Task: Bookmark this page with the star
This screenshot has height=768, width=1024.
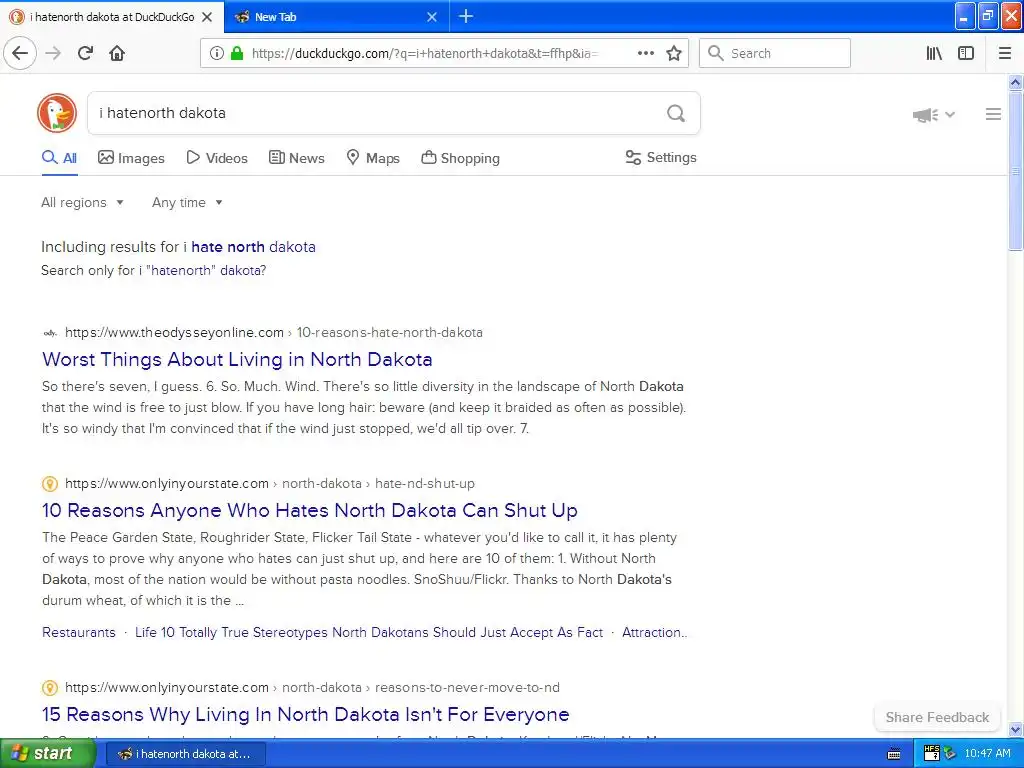Action: [x=674, y=53]
